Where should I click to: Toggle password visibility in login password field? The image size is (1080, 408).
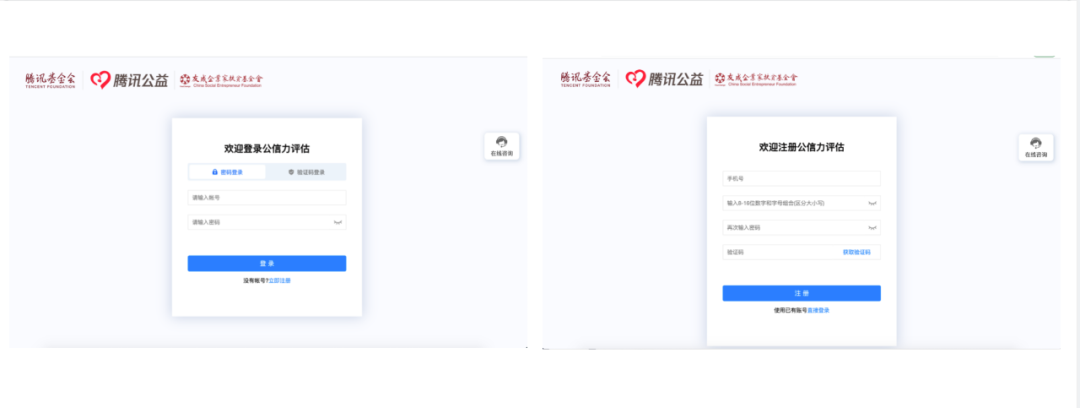338,222
